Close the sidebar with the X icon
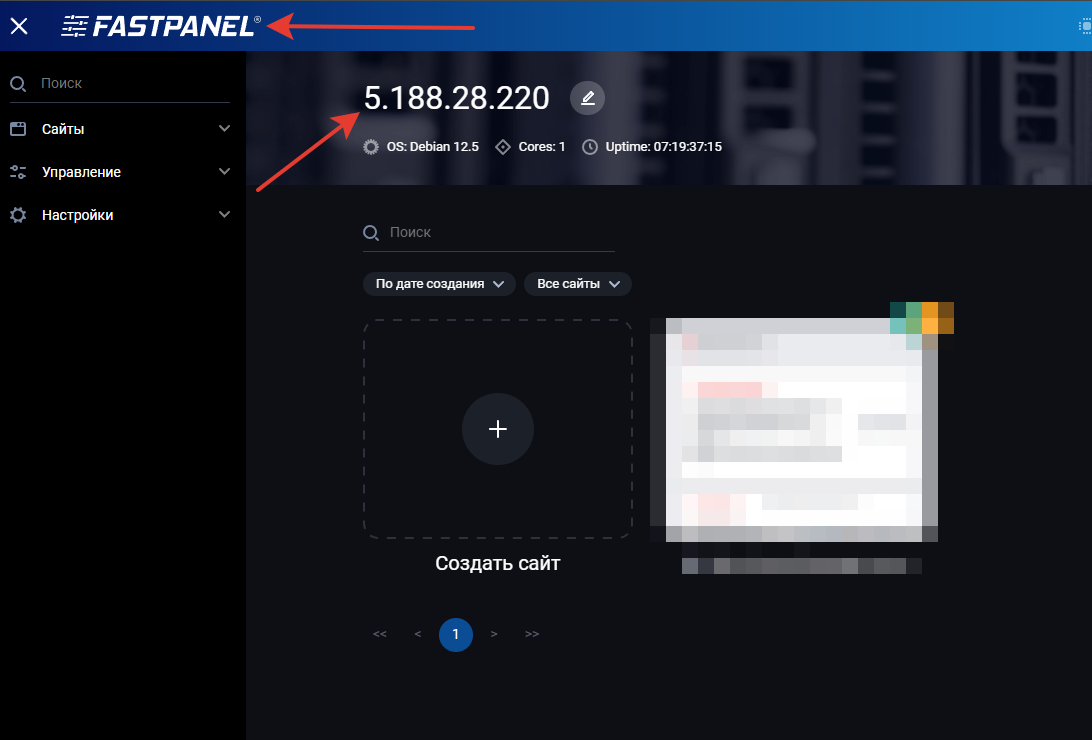Image resolution: width=1092 pixels, height=740 pixels. pos(19,26)
